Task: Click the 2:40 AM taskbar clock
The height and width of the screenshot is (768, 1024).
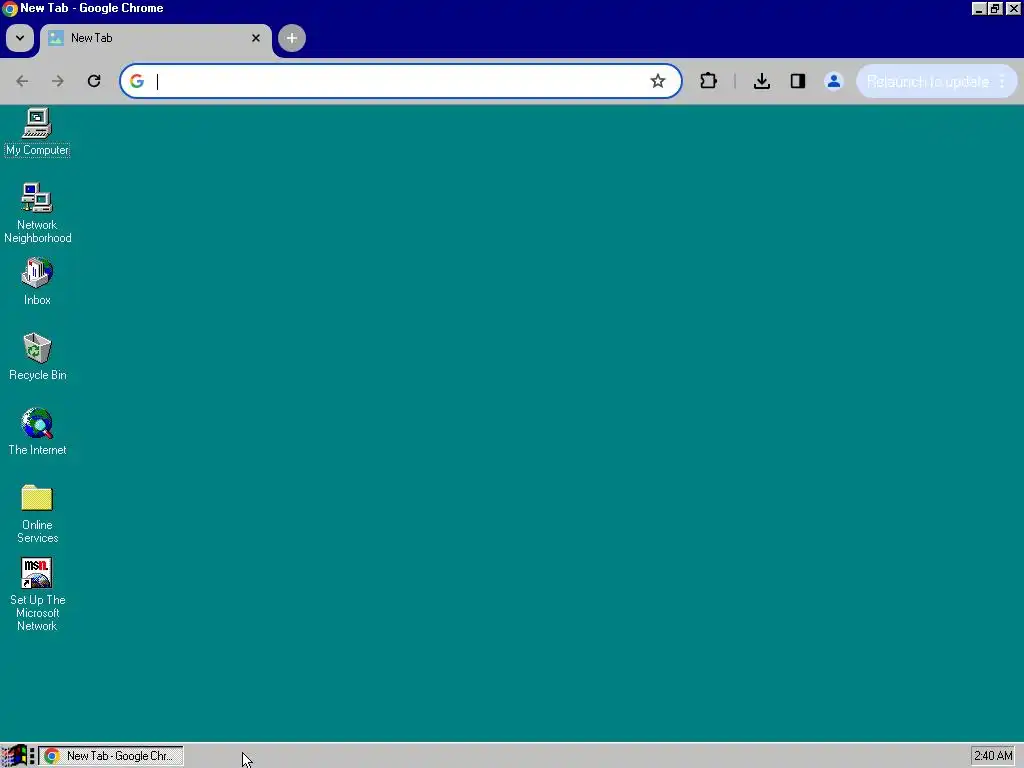Action: click(x=993, y=756)
